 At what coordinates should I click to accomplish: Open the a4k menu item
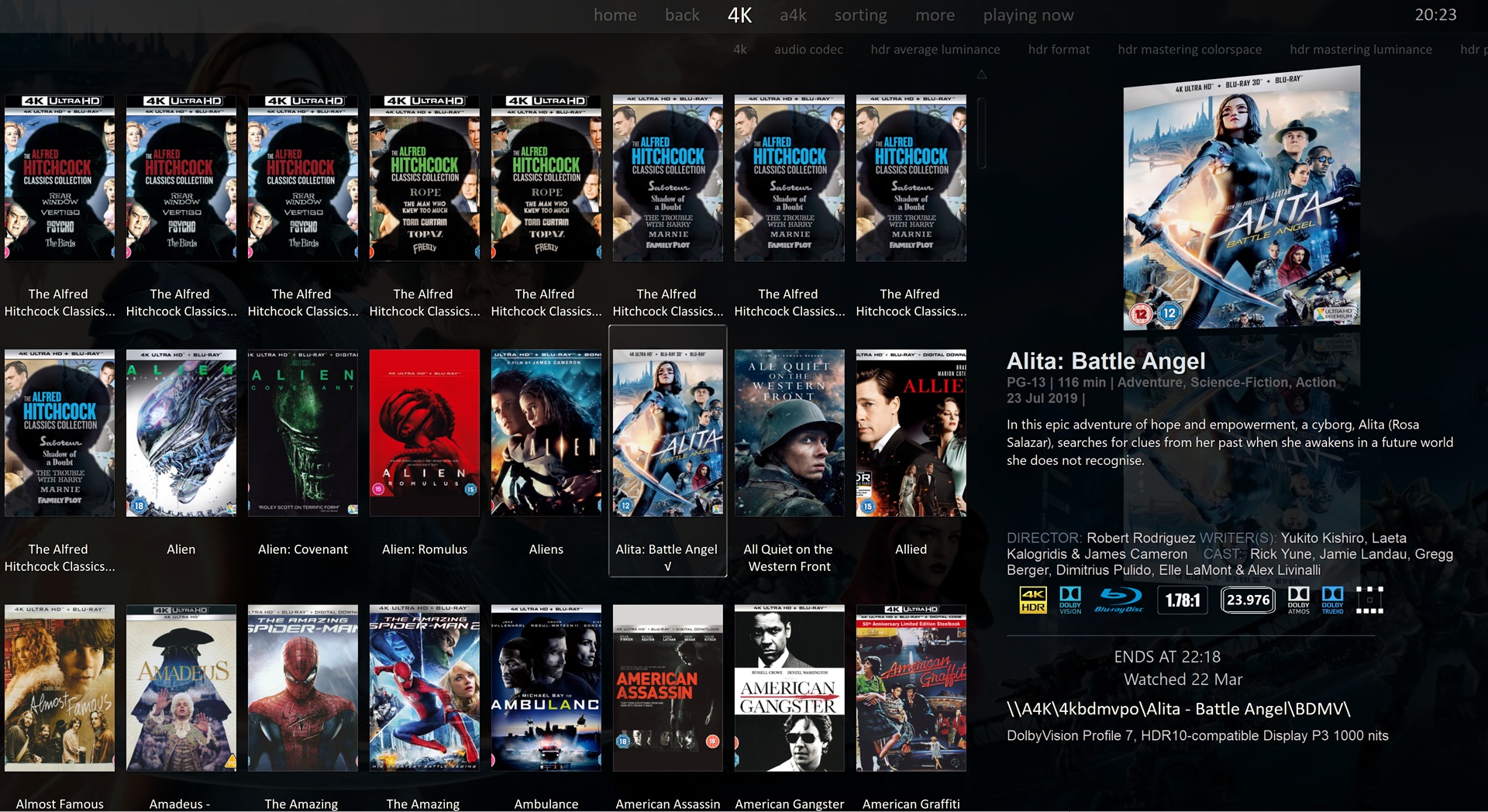[793, 15]
